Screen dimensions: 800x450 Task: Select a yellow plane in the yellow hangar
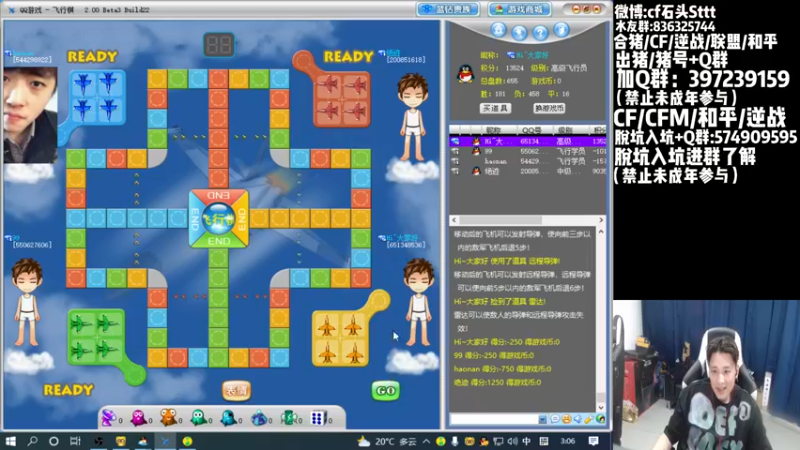(x=327, y=327)
